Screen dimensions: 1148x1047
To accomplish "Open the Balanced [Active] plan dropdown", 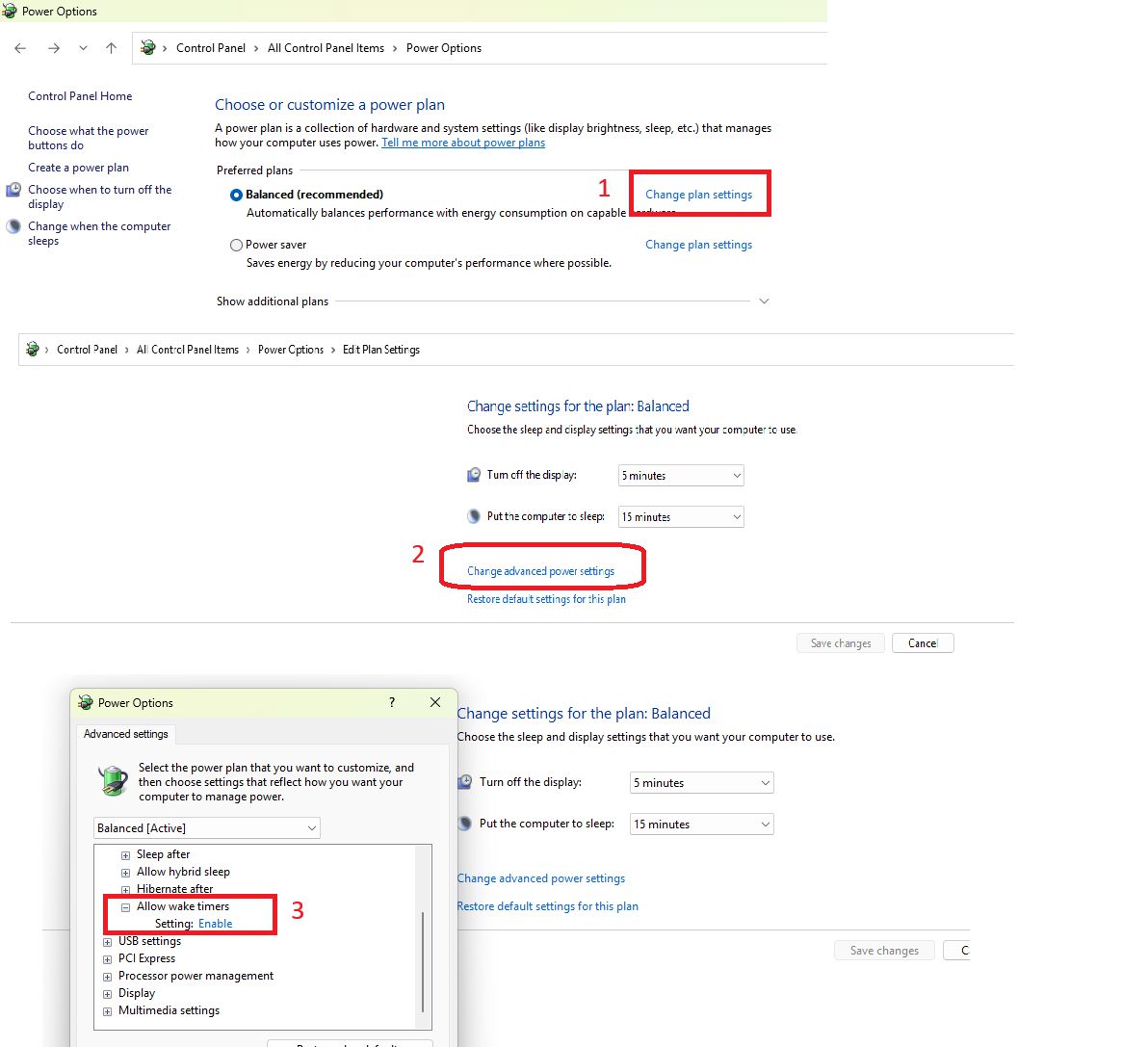I will [206, 828].
